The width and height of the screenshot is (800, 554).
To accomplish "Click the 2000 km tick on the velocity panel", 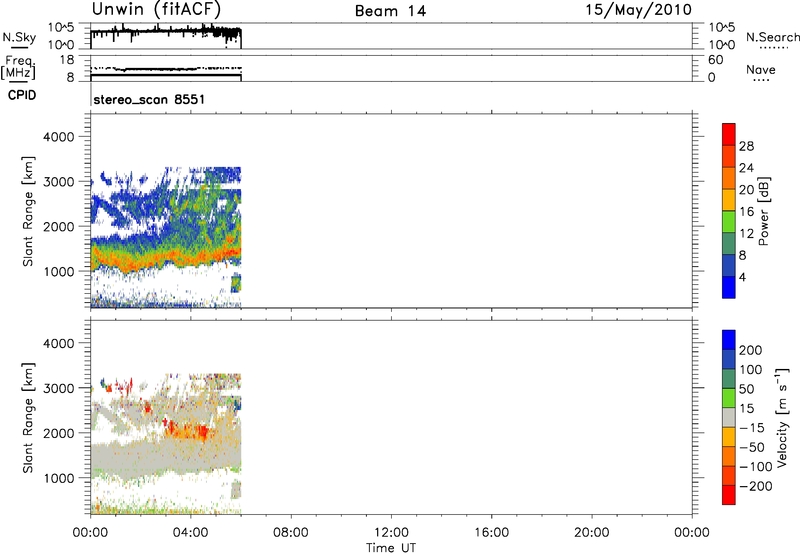I will [x=58, y=433].
